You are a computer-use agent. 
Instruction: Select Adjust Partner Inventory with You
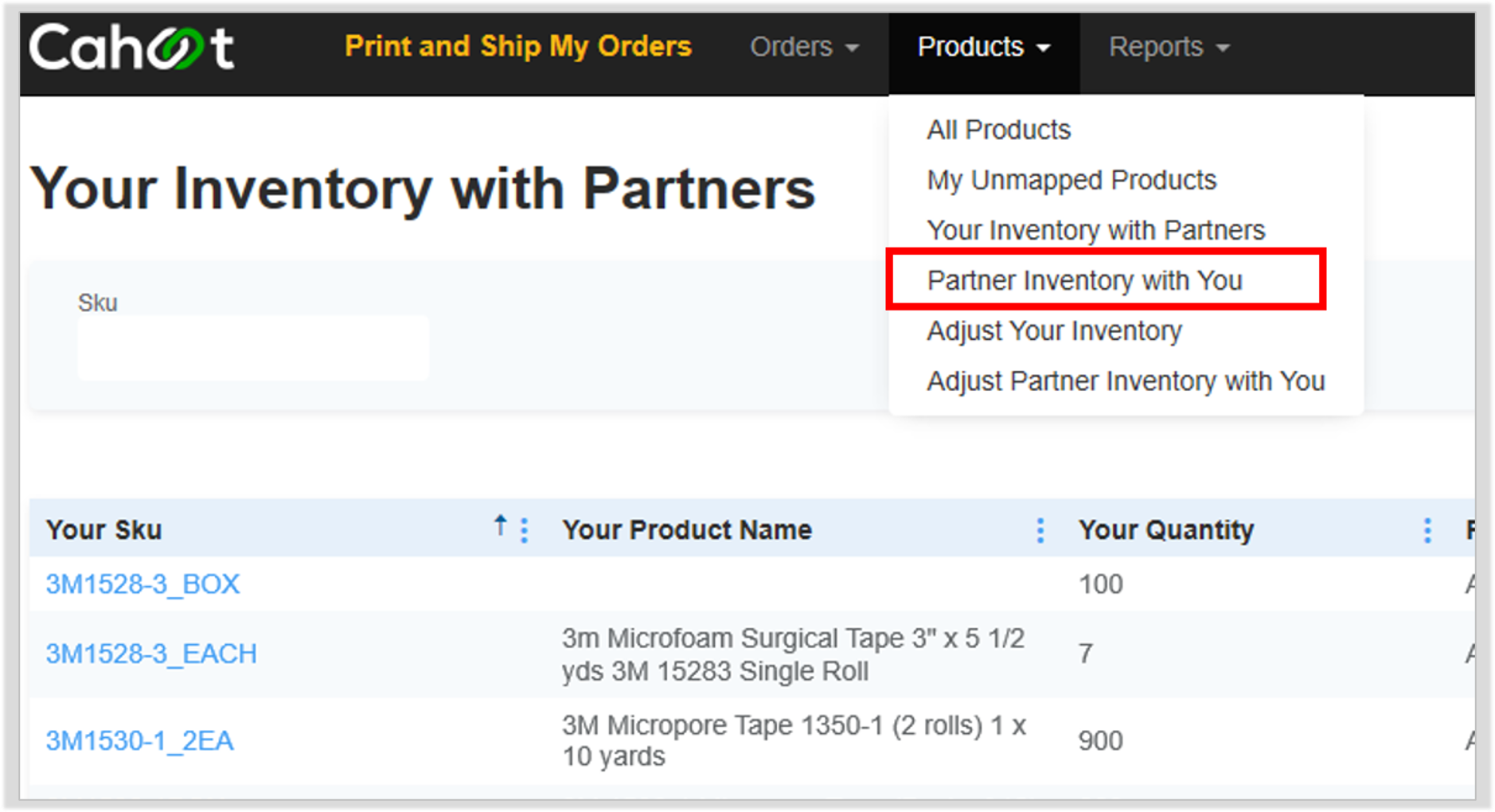[x=1126, y=381]
